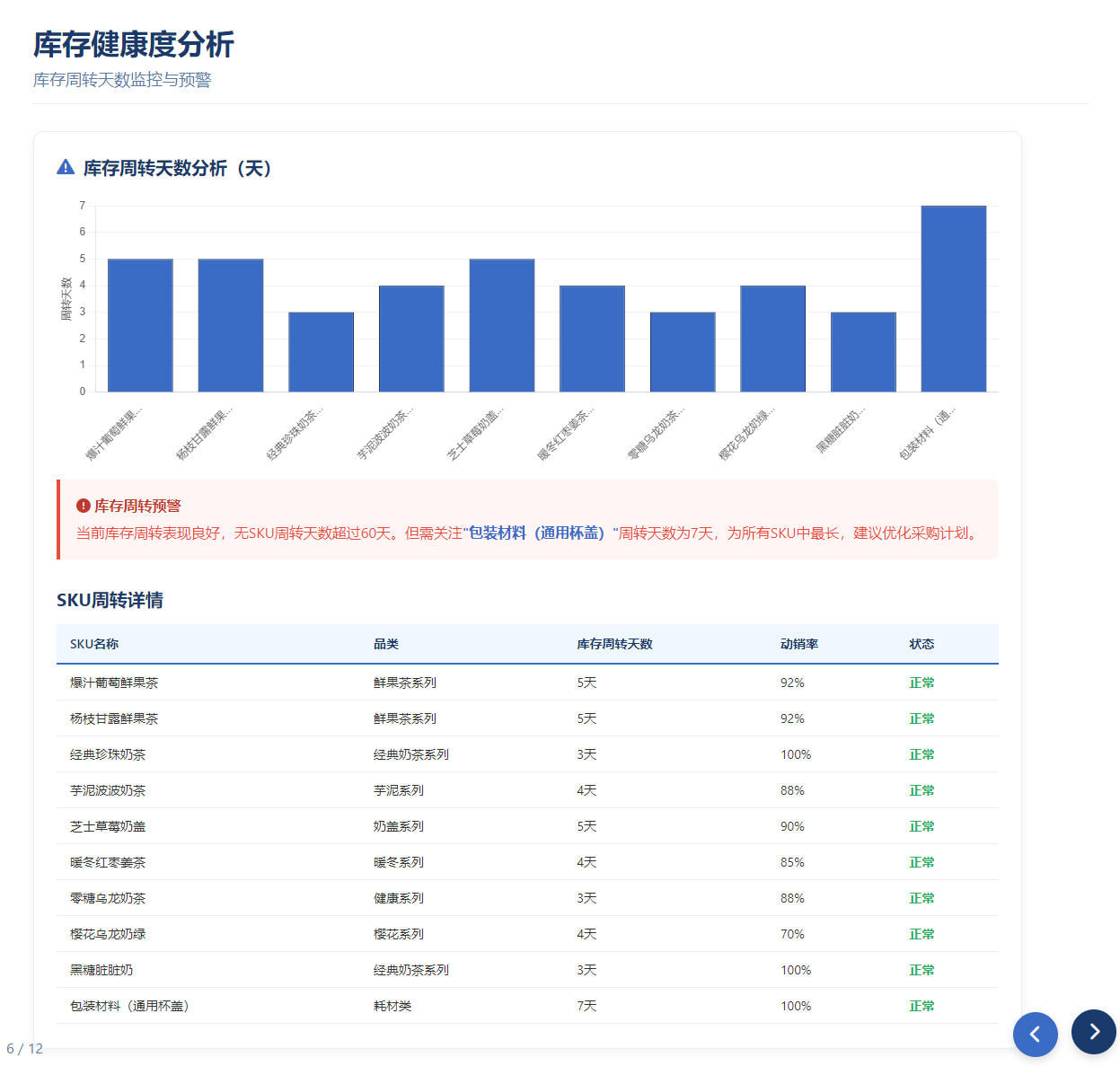Screen dimensions: 1120x1066
Task: Click the 耗材类 category cell
Action: pos(392,1006)
